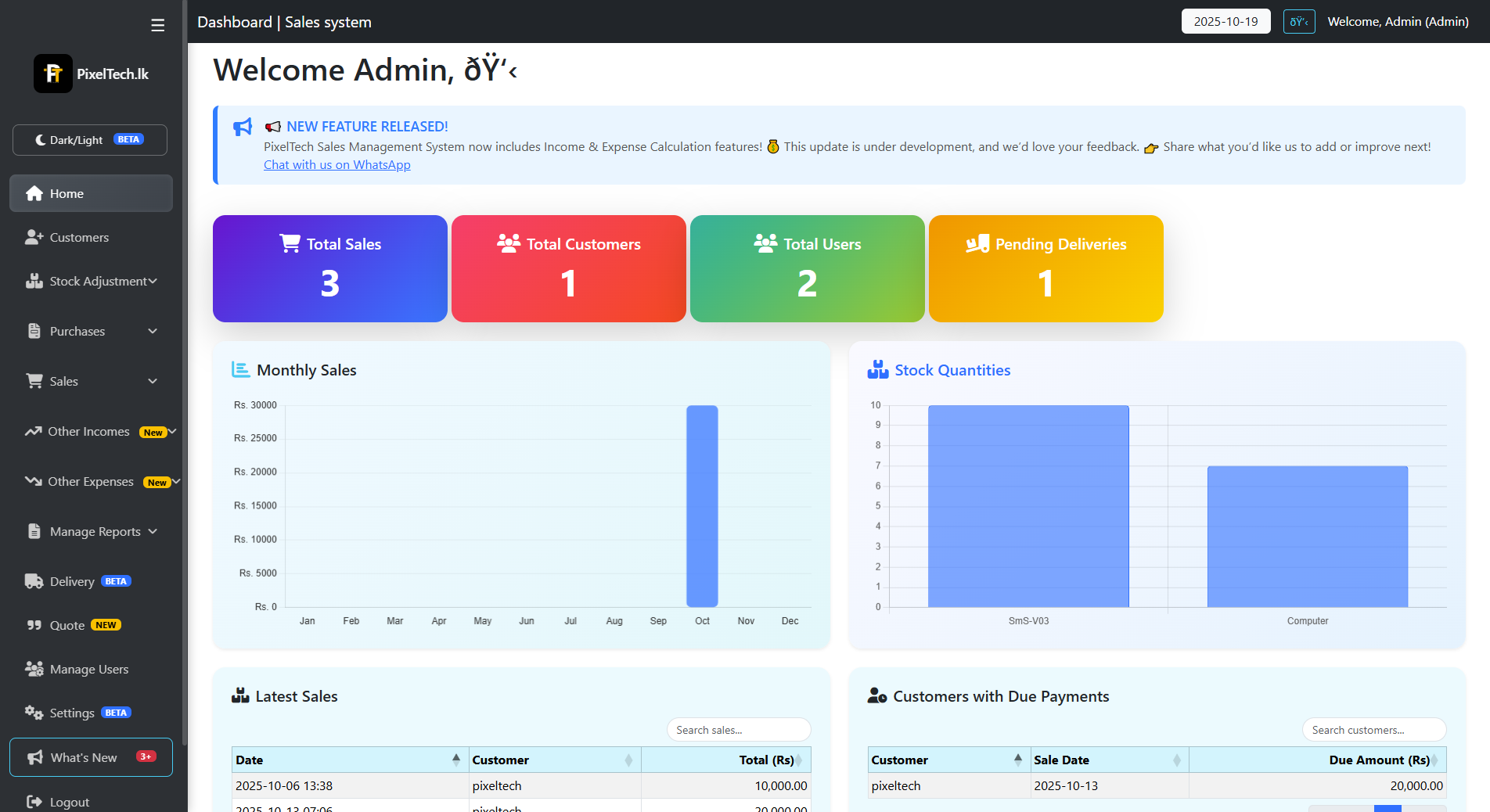
Task: Click the PixelTech.lk logo icon
Action: (x=53, y=74)
